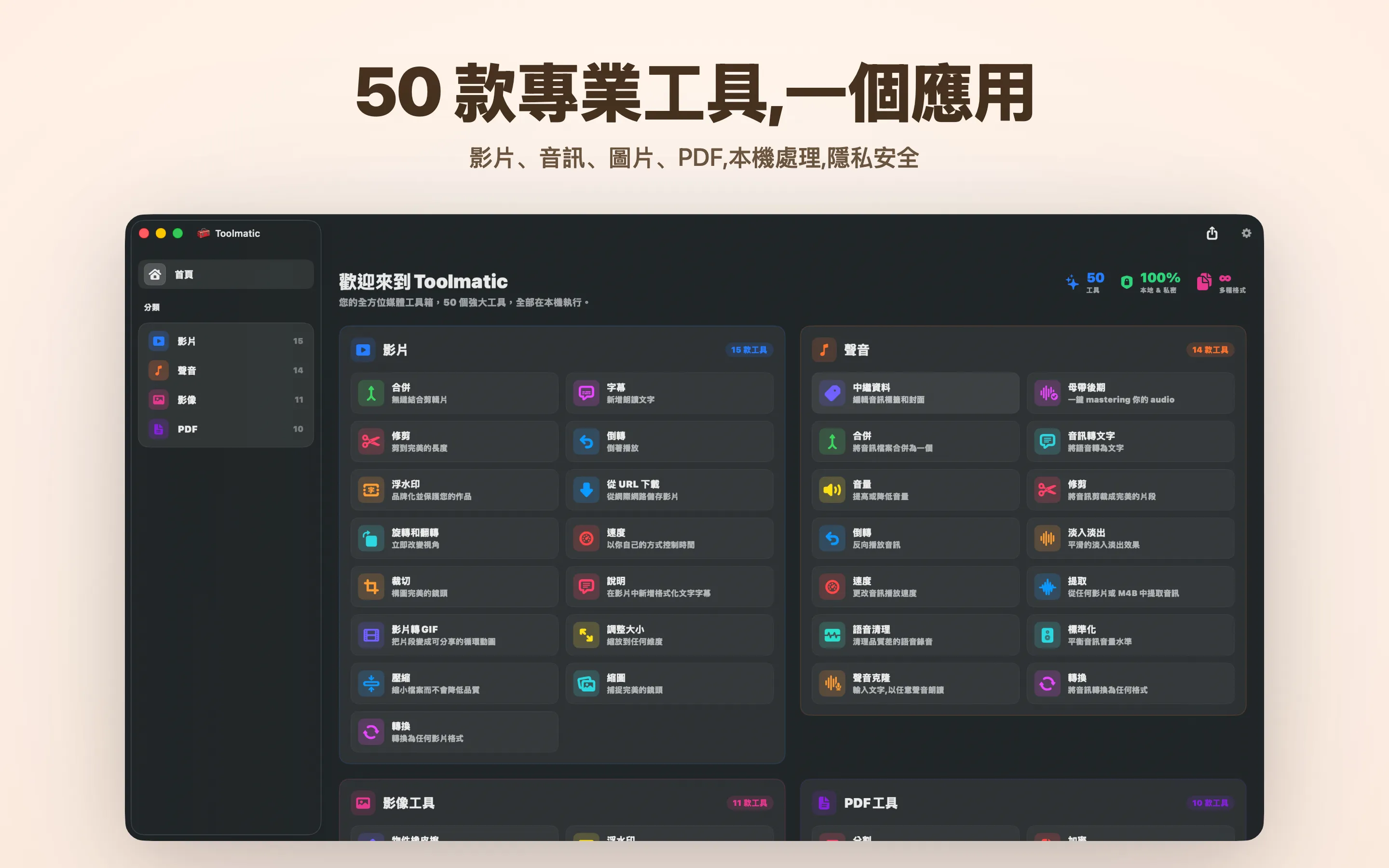Click the 聲音克隆 voice clone icon
The height and width of the screenshot is (868, 1389).
click(832, 684)
